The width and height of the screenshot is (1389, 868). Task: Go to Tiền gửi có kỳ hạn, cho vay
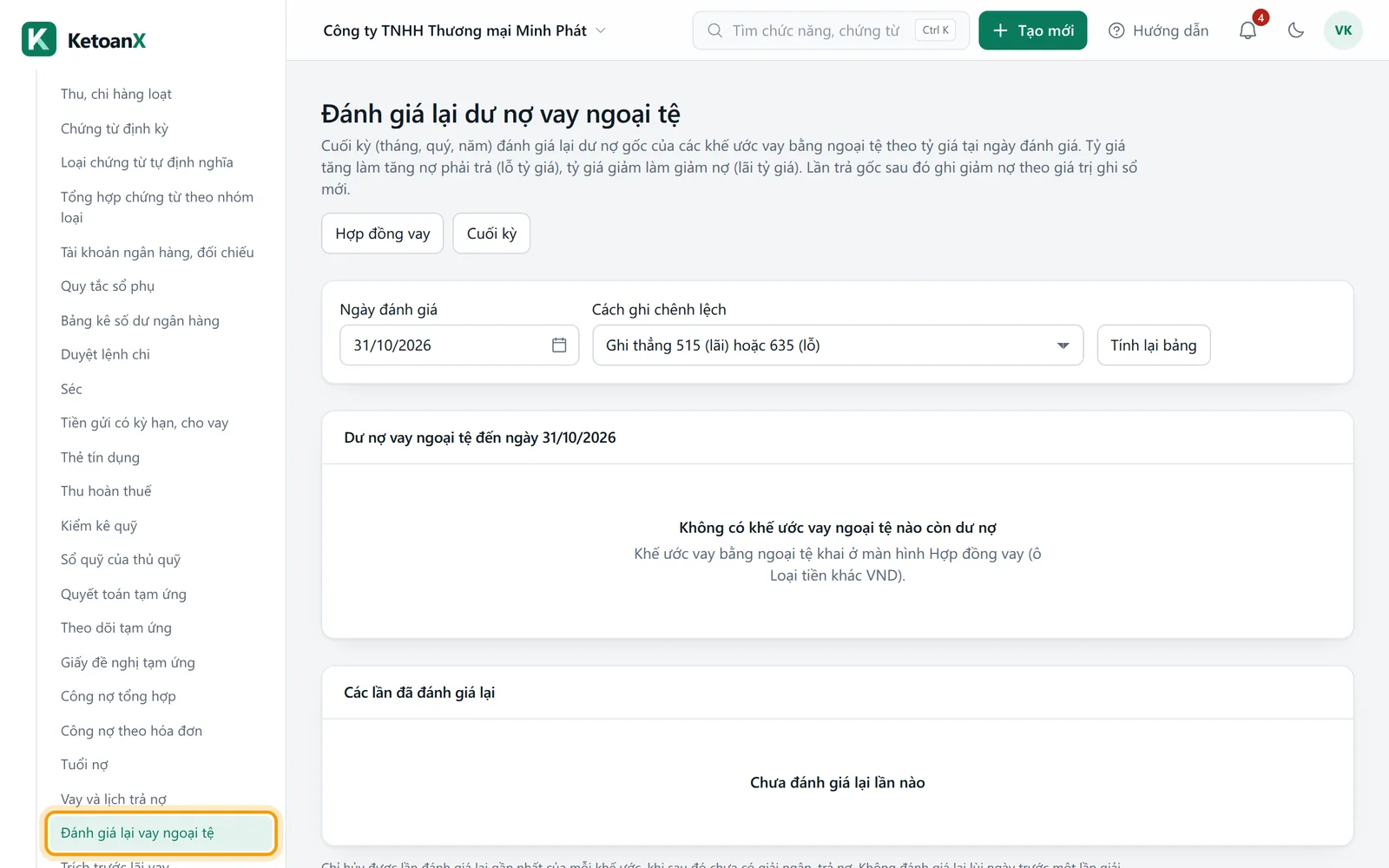pyautogui.click(x=144, y=423)
